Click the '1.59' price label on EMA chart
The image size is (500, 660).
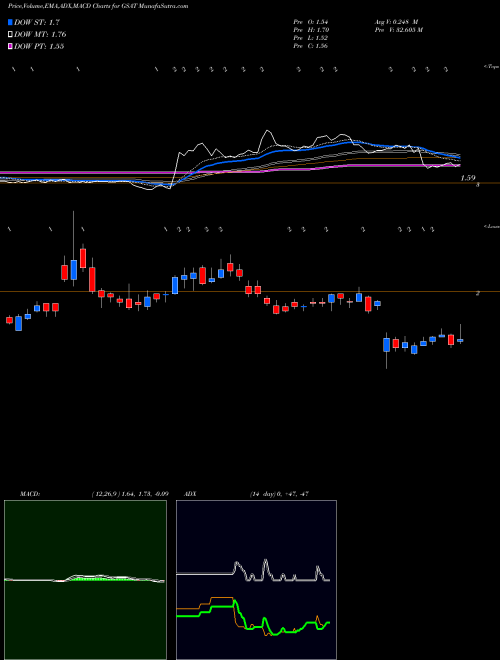pyautogui.click(x=468, y=178)
